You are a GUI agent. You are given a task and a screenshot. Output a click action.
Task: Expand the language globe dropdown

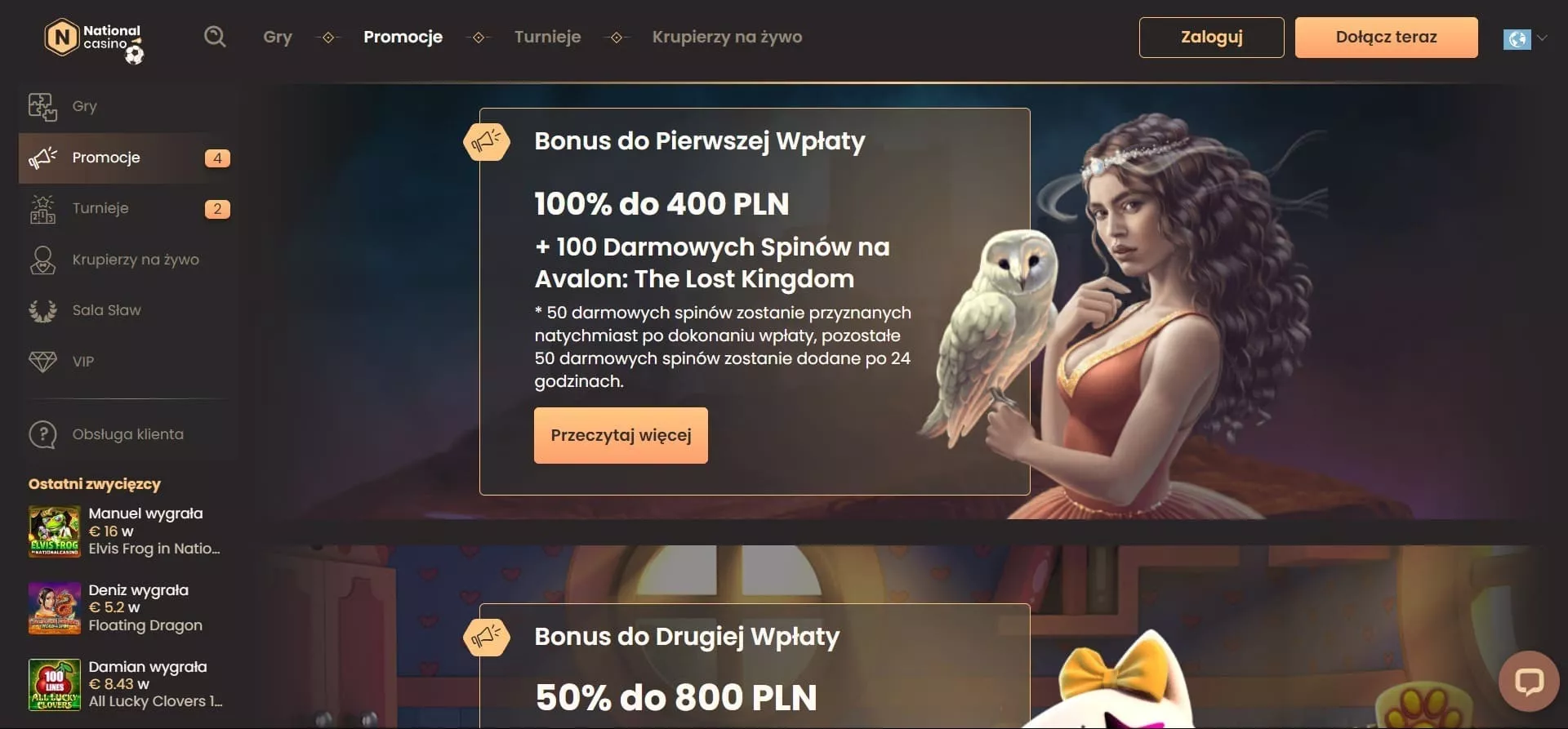click(1517, 38)
